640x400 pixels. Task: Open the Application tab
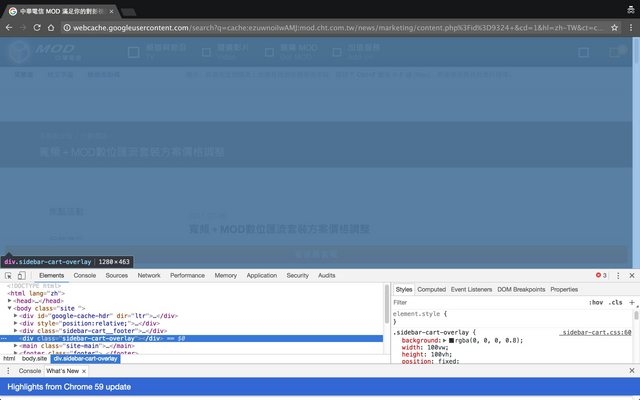[x=261, y=276]
